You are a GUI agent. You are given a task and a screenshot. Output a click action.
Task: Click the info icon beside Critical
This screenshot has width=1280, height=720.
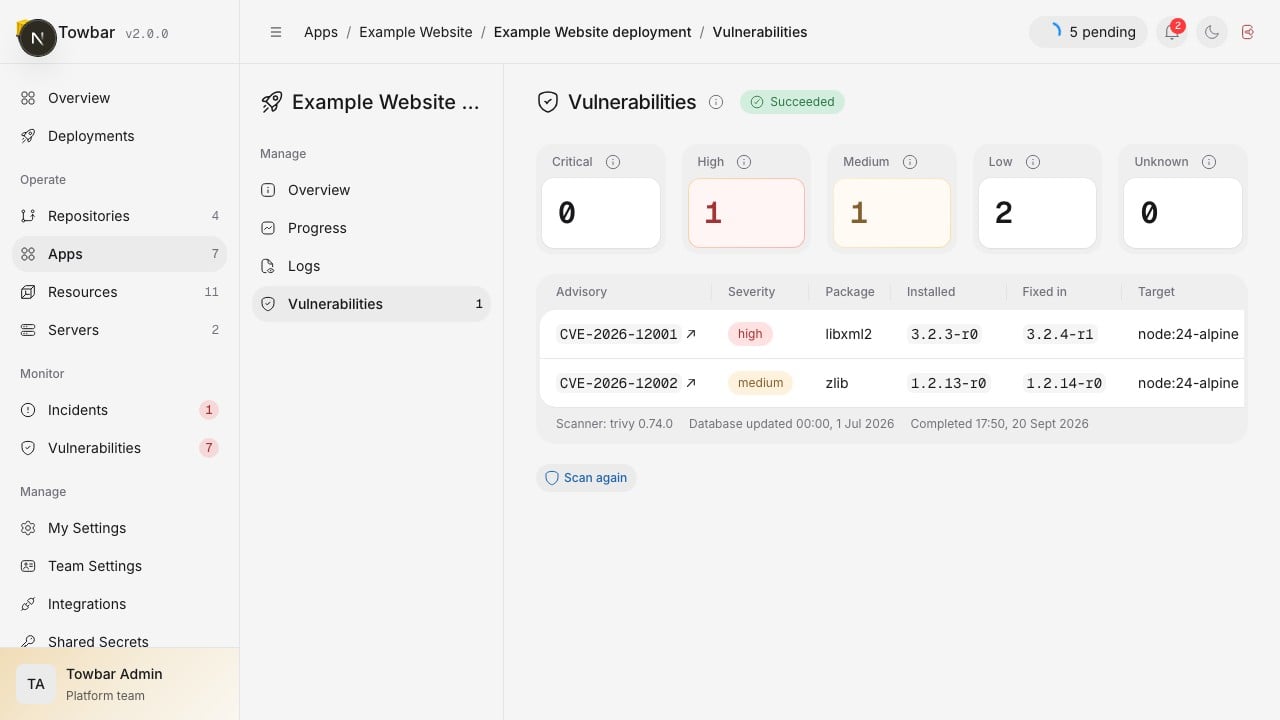click(x=613, y=162)
